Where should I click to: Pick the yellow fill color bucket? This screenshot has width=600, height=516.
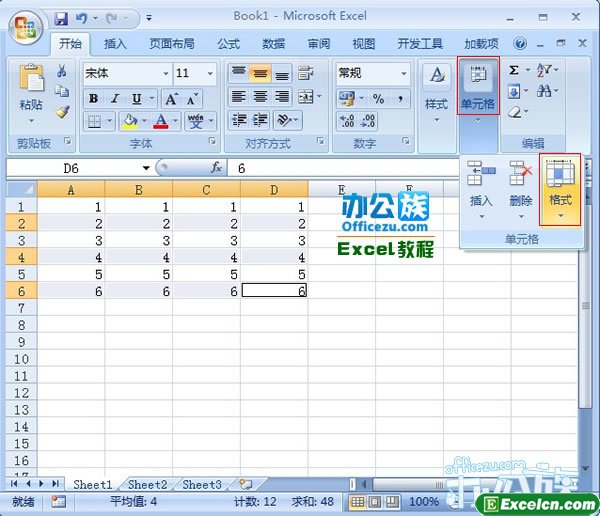129,122
